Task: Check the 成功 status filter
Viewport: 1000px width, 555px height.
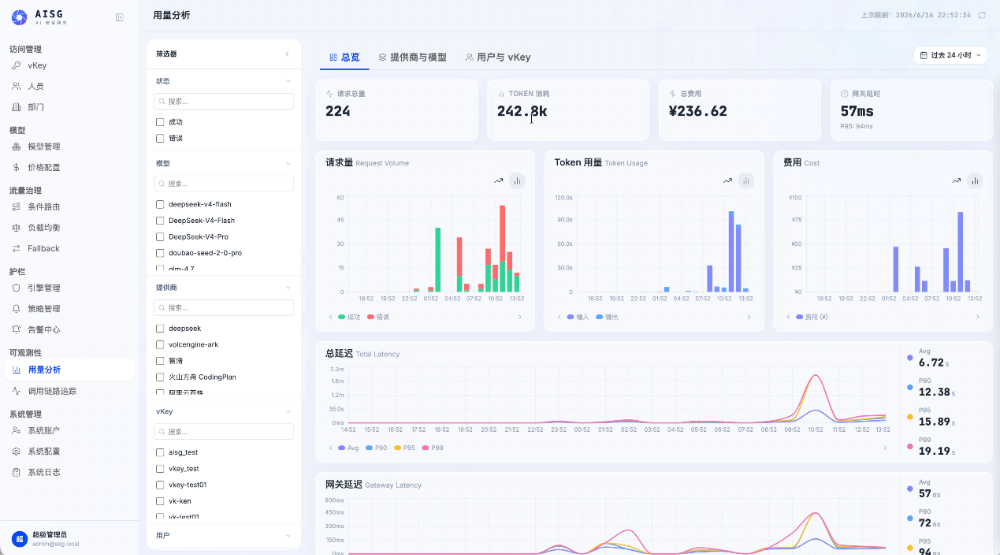Action: [160, 122]
